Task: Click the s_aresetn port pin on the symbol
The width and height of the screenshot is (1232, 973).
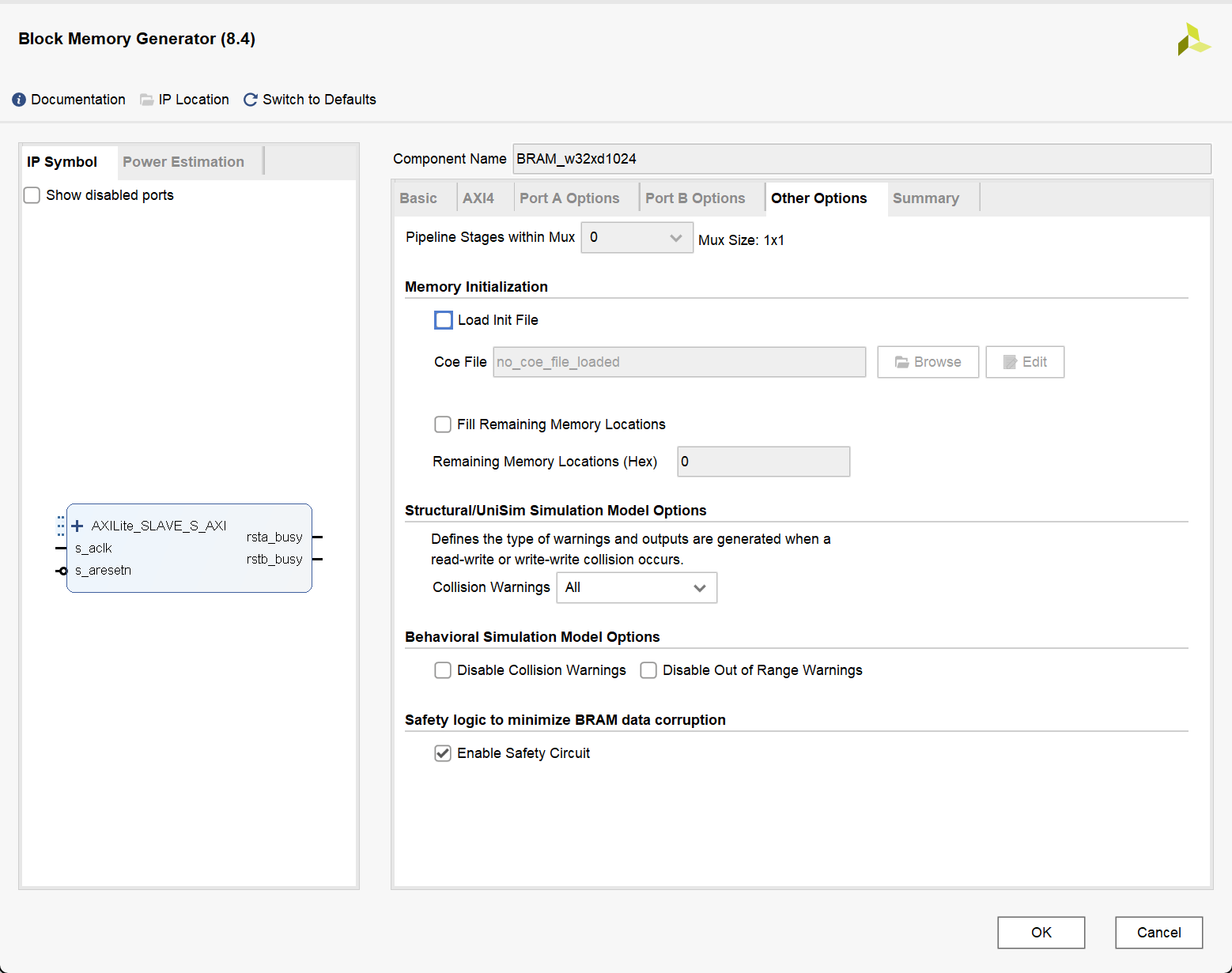Action: (x=62, y=571)
